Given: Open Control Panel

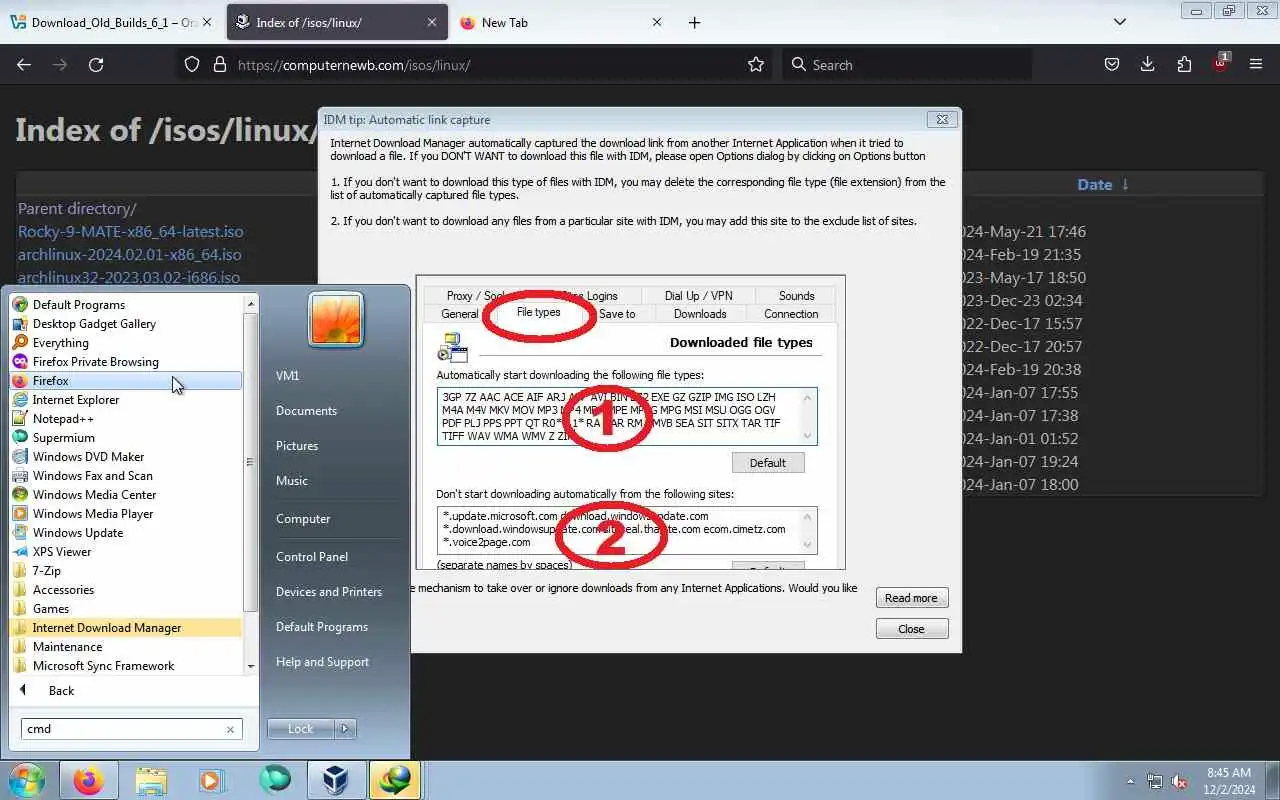Looking at the screenshot, I should click(x=312, y=557).
